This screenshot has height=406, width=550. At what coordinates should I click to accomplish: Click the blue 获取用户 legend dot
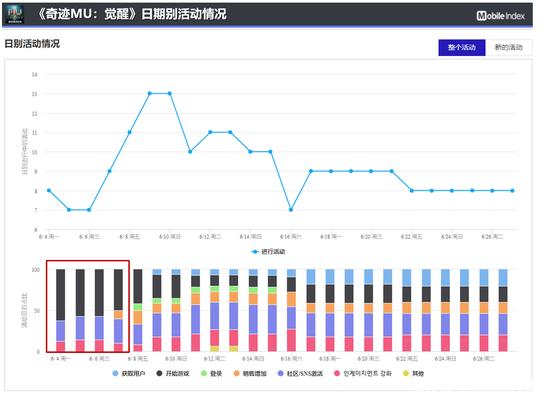(115, 373)
